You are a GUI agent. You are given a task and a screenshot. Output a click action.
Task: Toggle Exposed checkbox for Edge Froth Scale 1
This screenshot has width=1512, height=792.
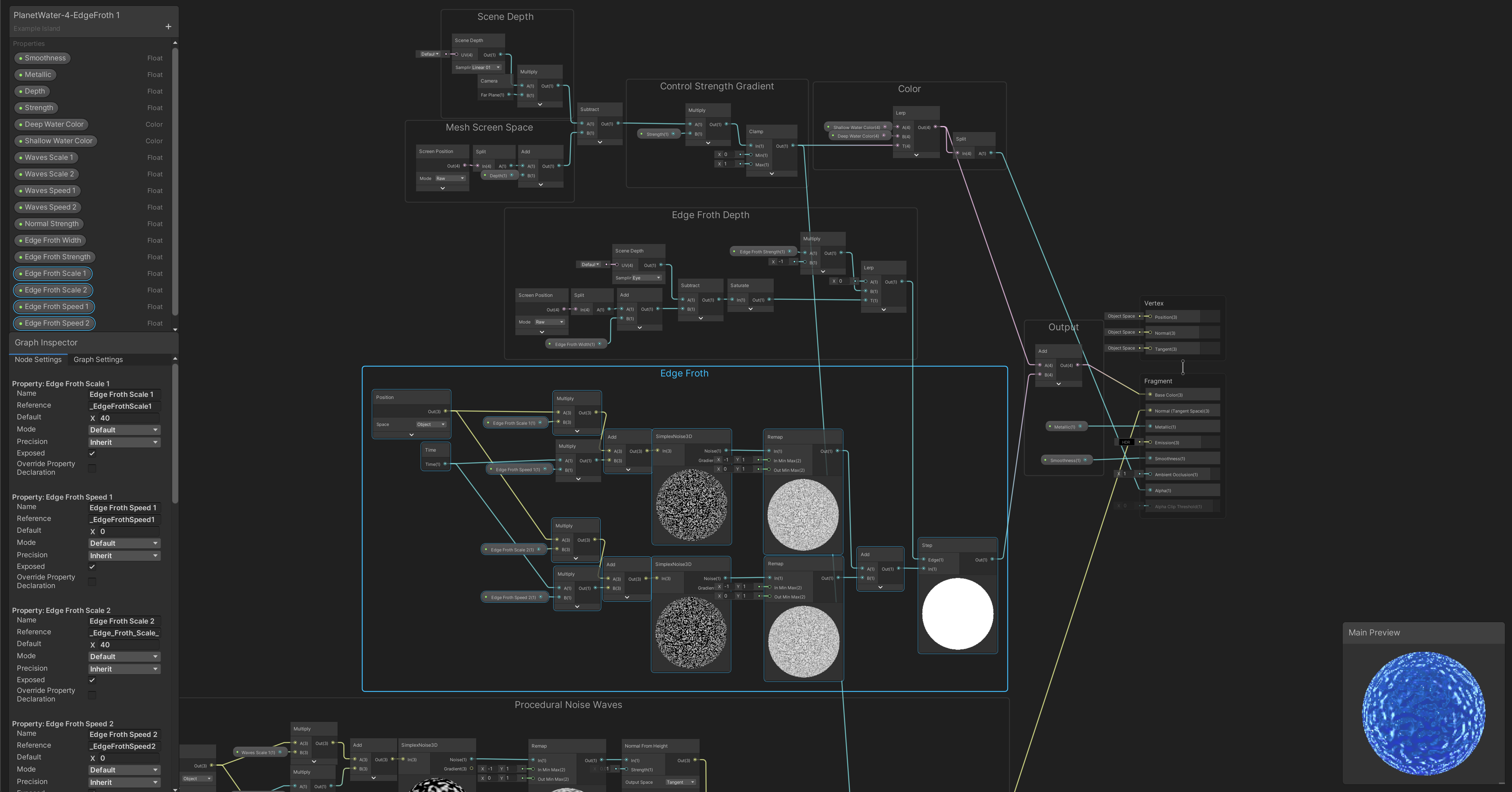[x=92, y=453]
